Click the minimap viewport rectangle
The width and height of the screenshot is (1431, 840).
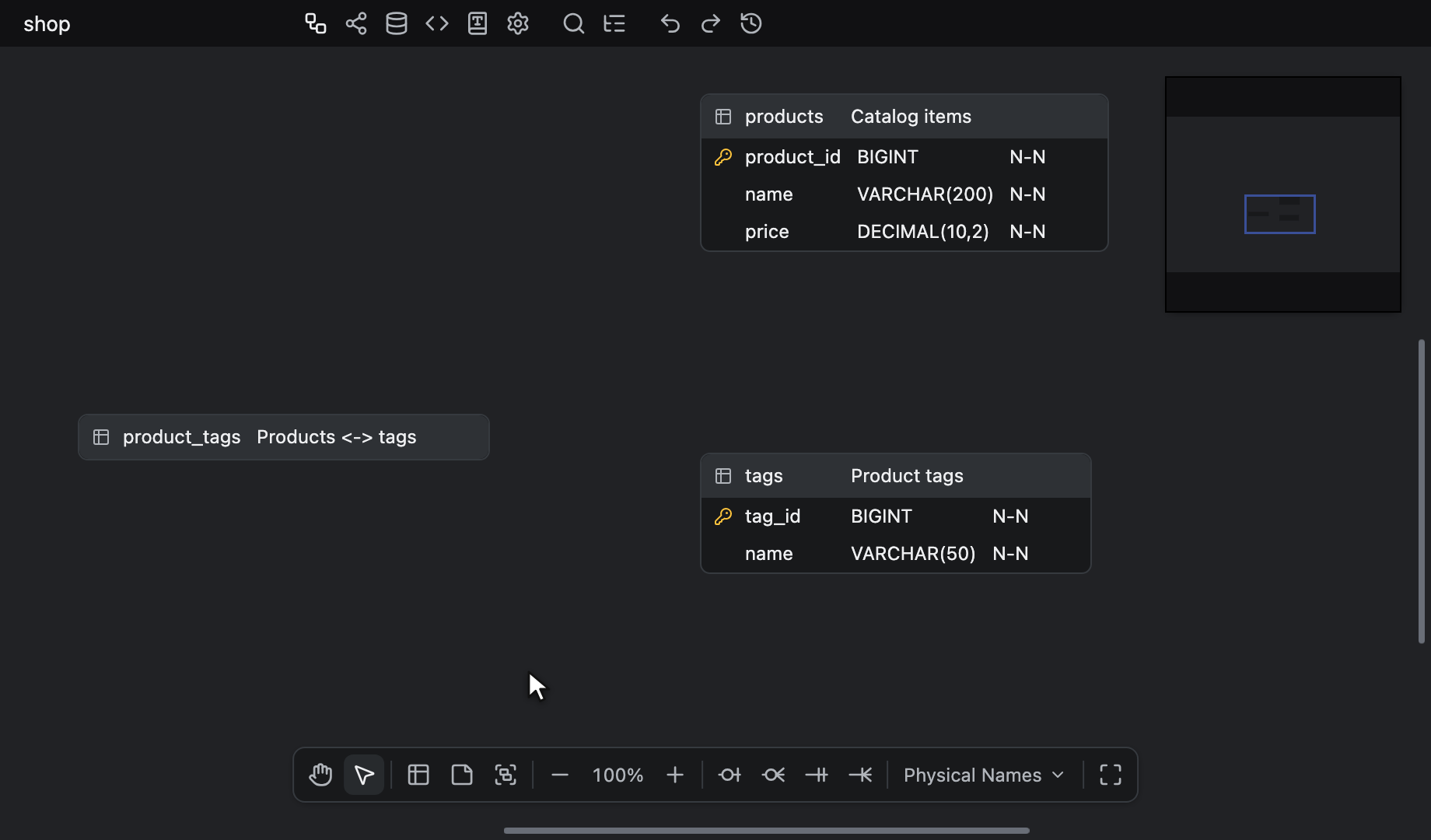click(x=1280, y=214)
